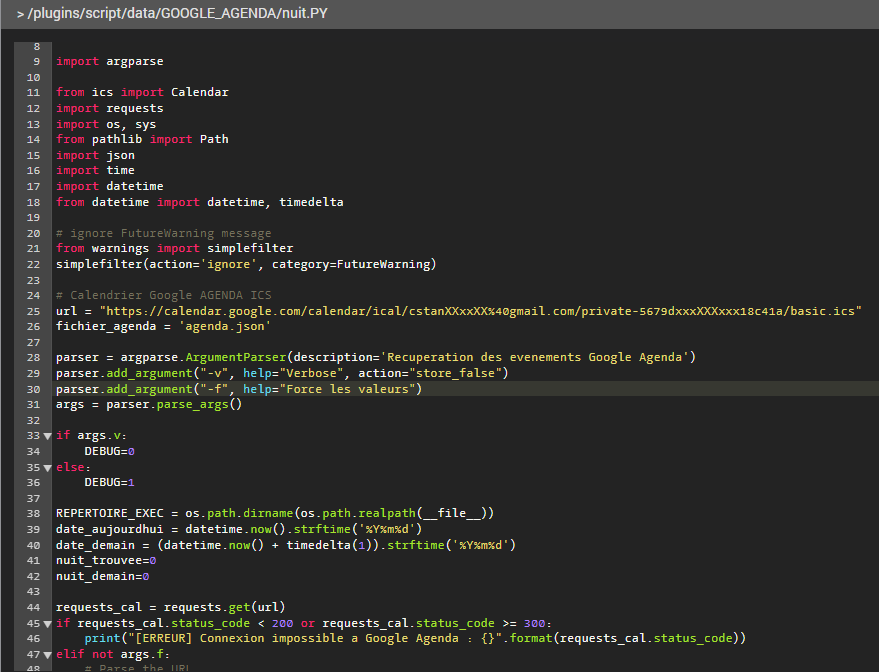The height and width of the screenshot is (672, 879).
Task: Click 'DEBUG=0' on line 34
Action: point(109,452)
